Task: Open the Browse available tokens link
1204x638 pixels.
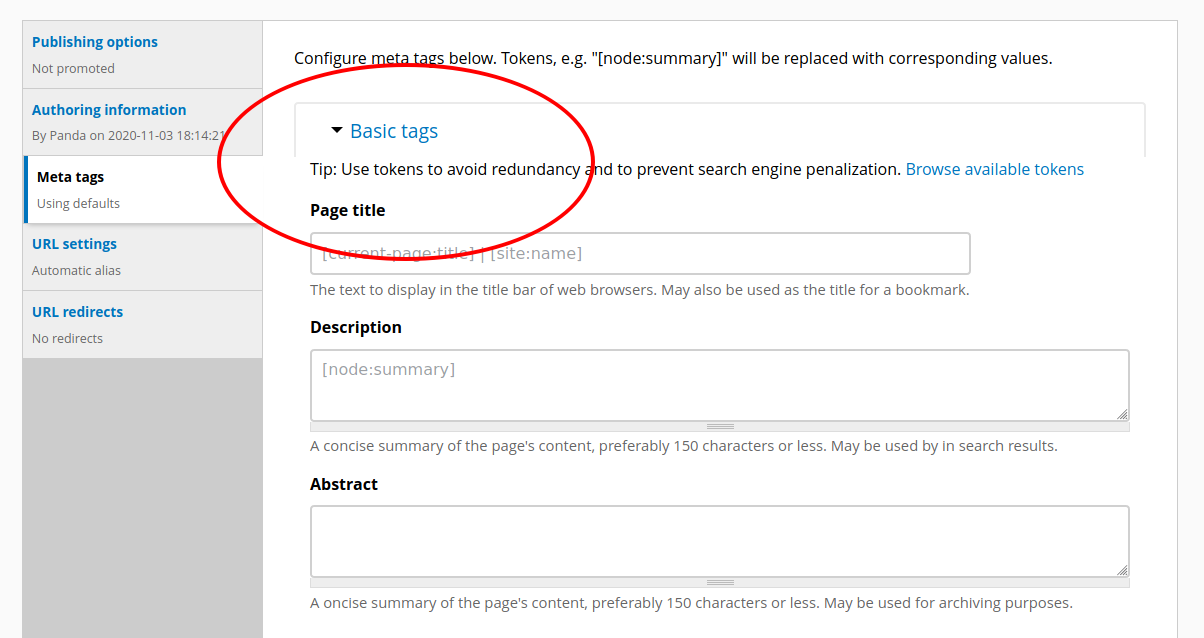Action: point(994,169)
